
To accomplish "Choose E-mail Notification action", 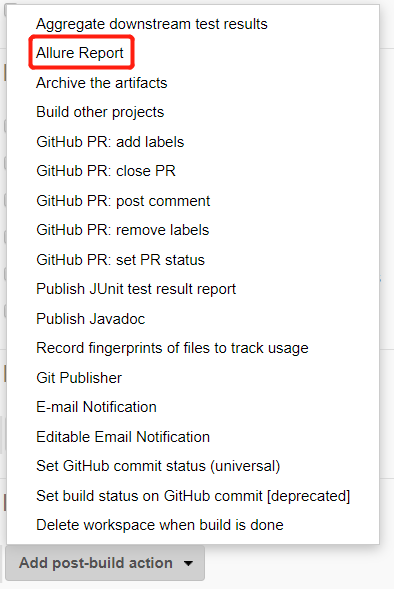I will point(96,407).
